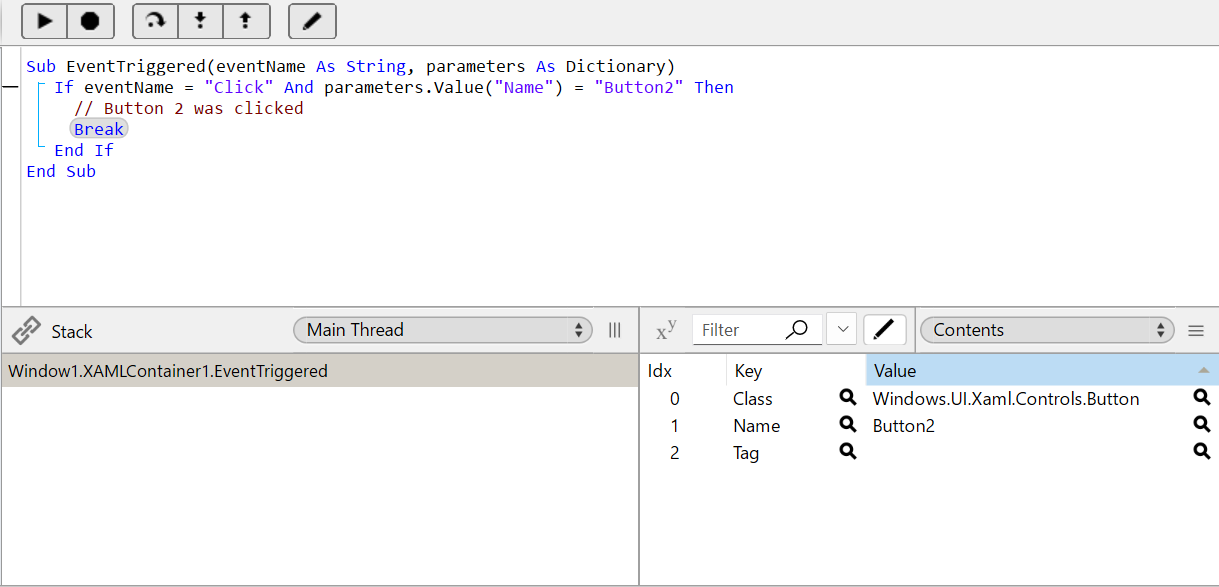Viewport: 1219px width, 587px height.
Task: Click the Stack panel divider toggle icon
Action: 614,330
